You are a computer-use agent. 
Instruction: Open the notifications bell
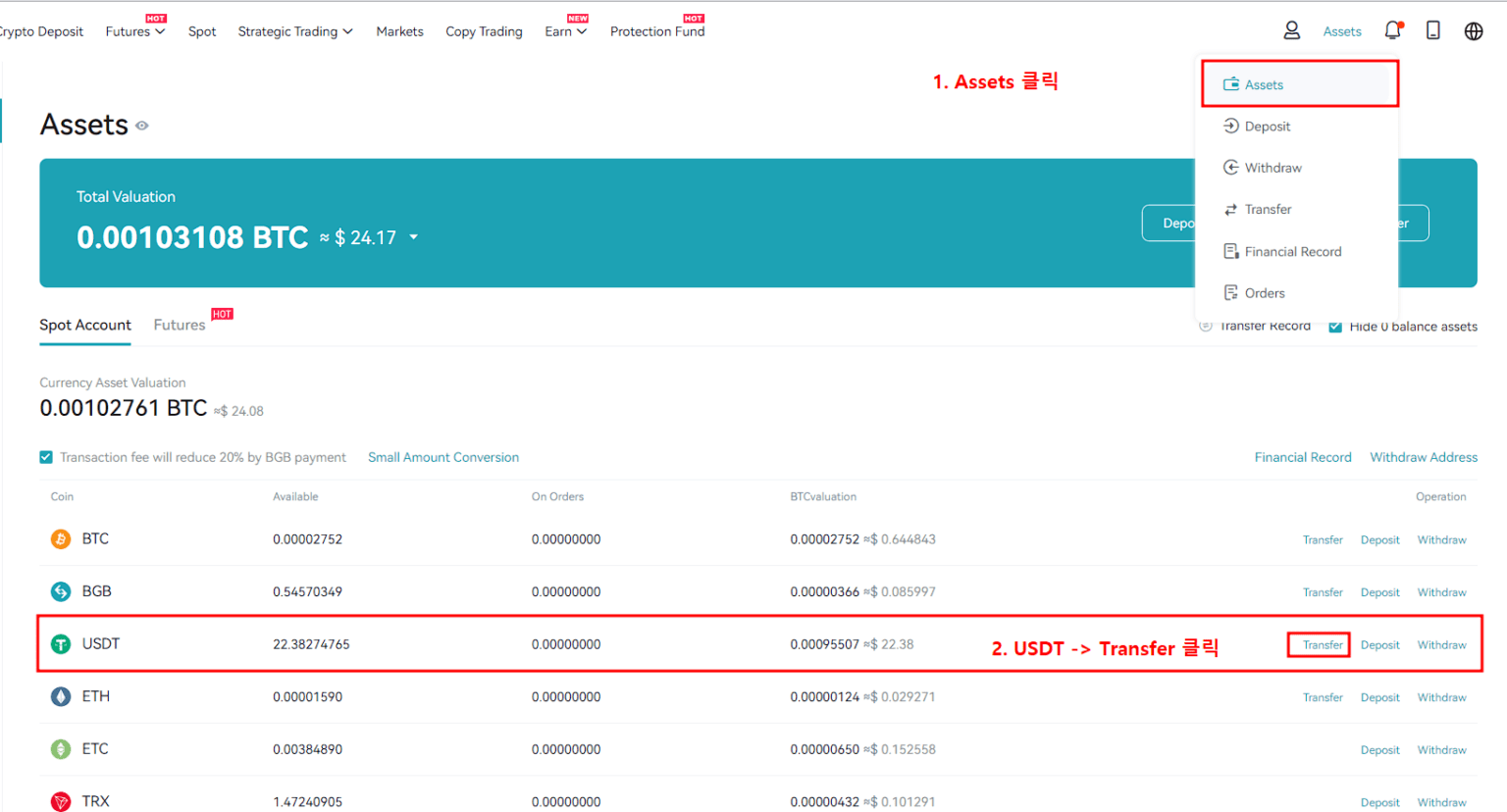[x=1392, y=30]
